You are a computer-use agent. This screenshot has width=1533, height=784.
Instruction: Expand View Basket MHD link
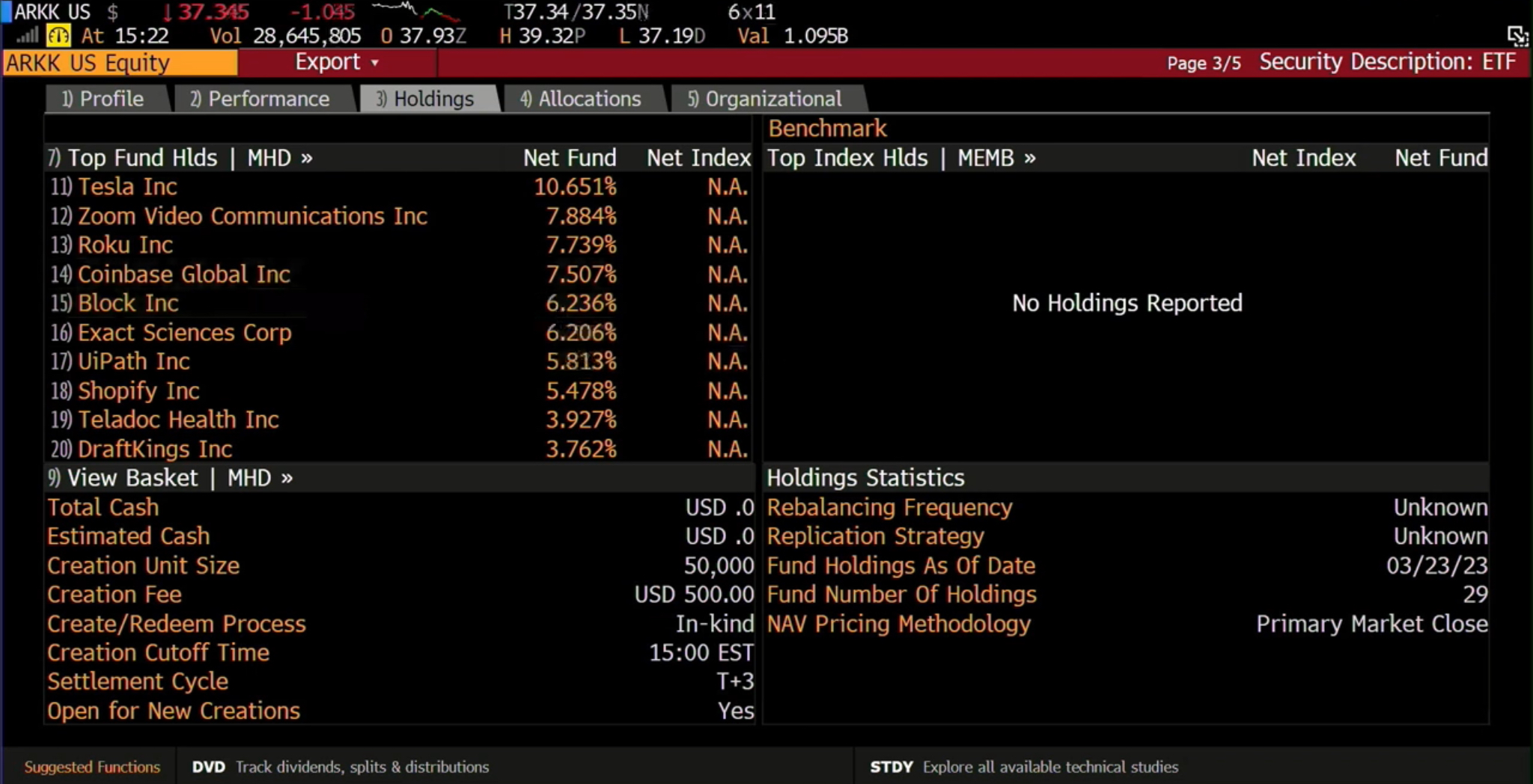click(171, 478)
